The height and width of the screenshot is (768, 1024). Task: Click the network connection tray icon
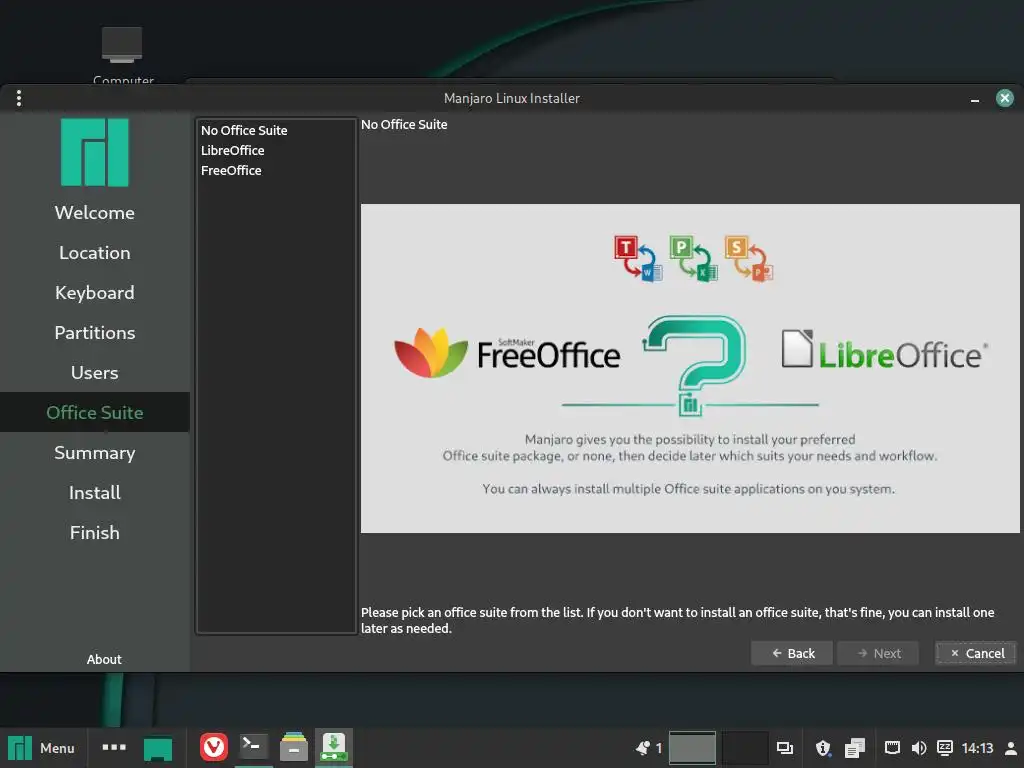tap(892, 748)
